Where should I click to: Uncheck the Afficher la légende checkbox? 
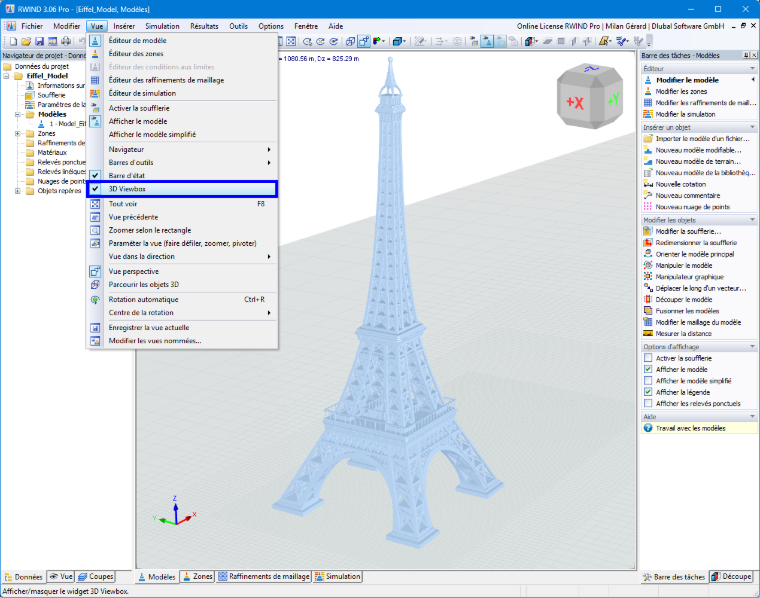click(648, 392)
